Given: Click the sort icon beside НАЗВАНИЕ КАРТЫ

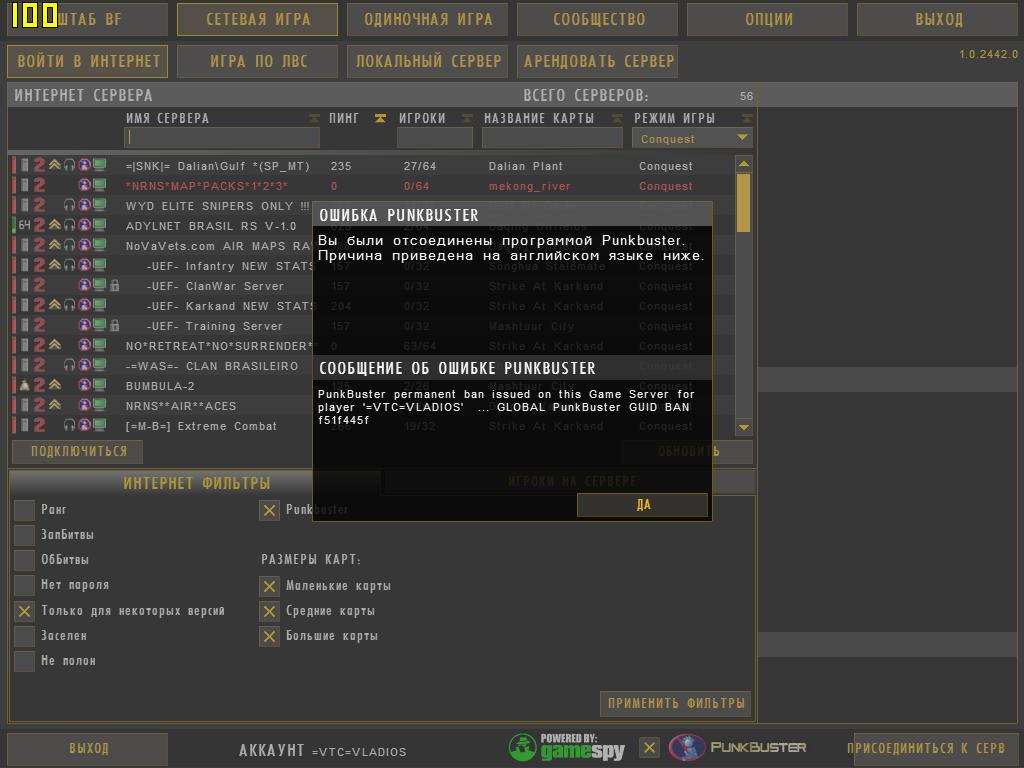Looking at the screenshot, I should click(x=617, y=118).
